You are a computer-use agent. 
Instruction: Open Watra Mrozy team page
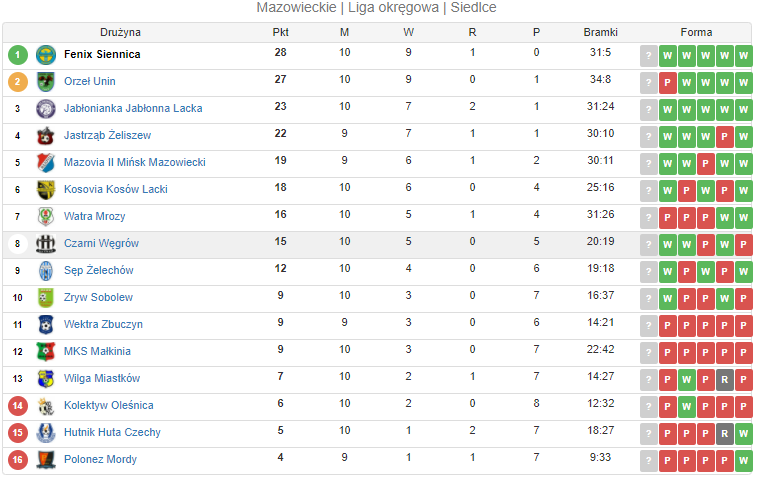(95, 216)
